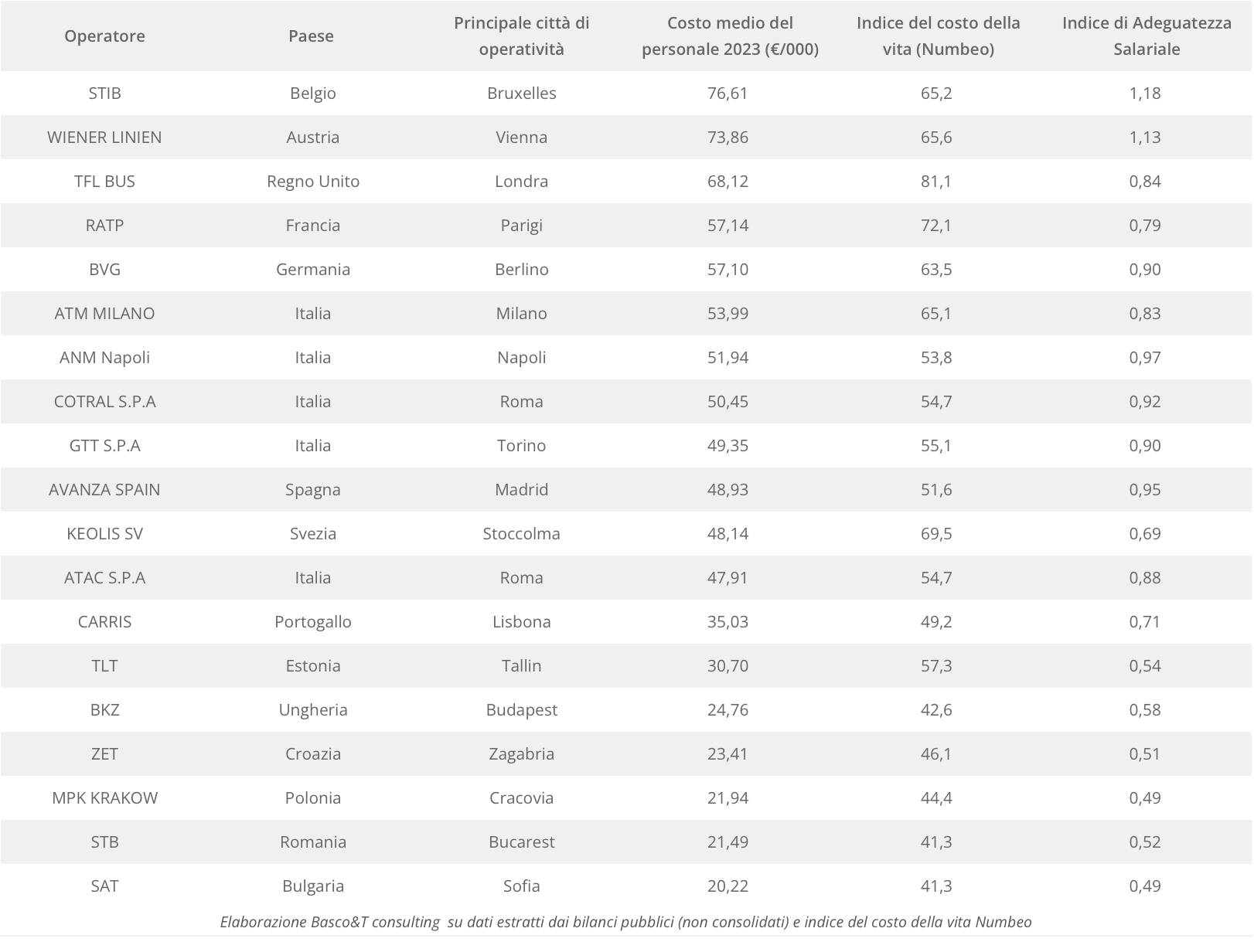Click the ATM MILANO operator cell

click(x=104, y=314)
